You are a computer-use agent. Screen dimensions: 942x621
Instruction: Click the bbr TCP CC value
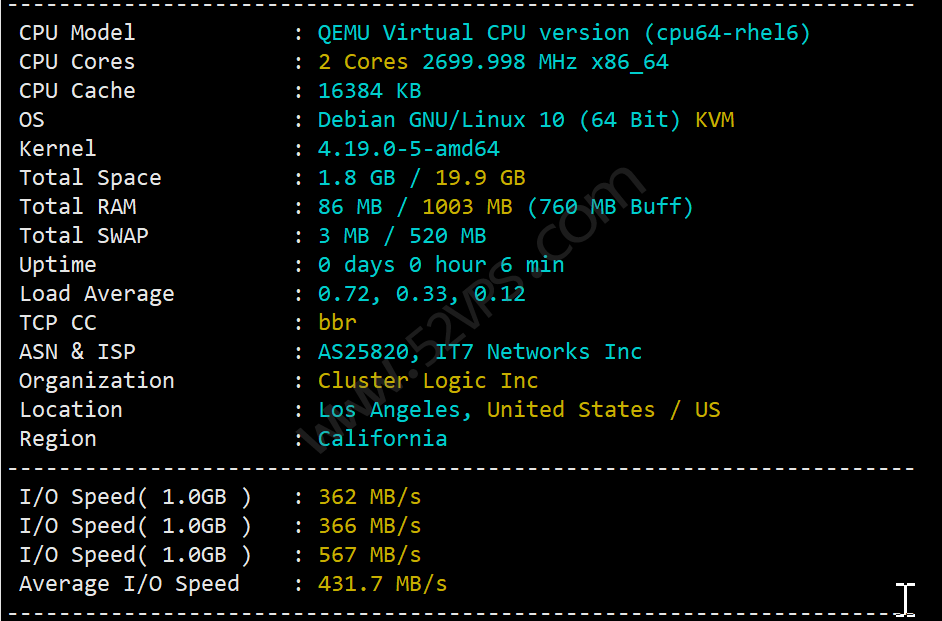point(337,323)
